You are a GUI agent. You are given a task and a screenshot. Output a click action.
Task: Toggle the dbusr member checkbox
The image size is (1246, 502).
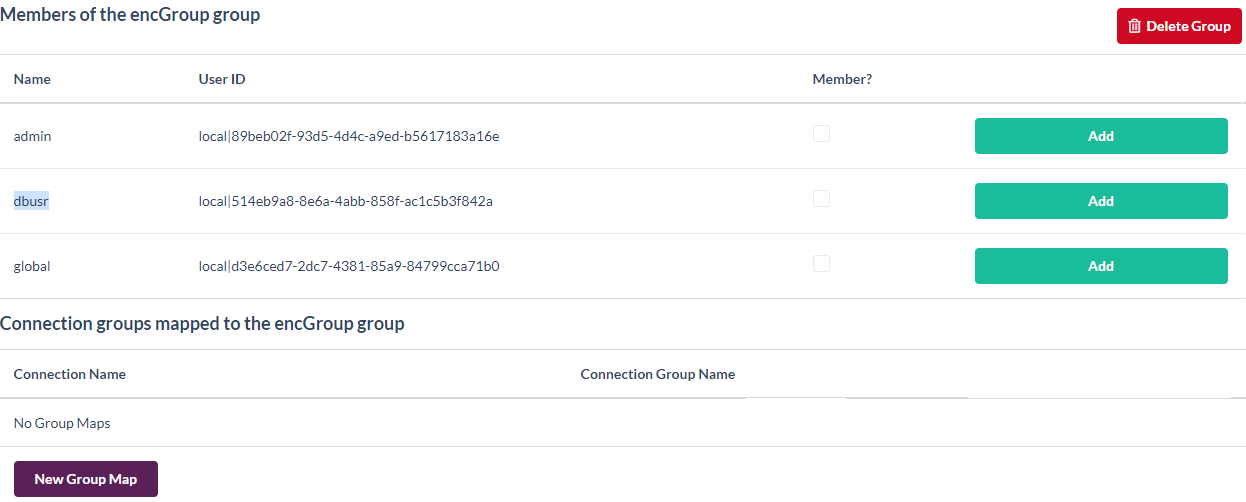(821, 198)
